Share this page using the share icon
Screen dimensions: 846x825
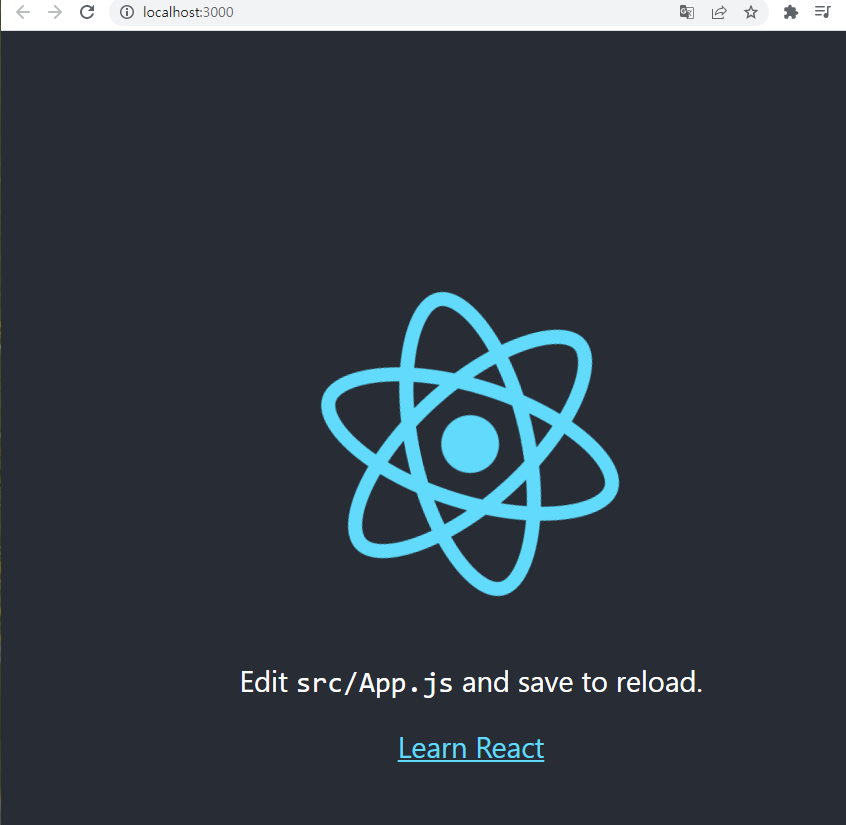719,12
